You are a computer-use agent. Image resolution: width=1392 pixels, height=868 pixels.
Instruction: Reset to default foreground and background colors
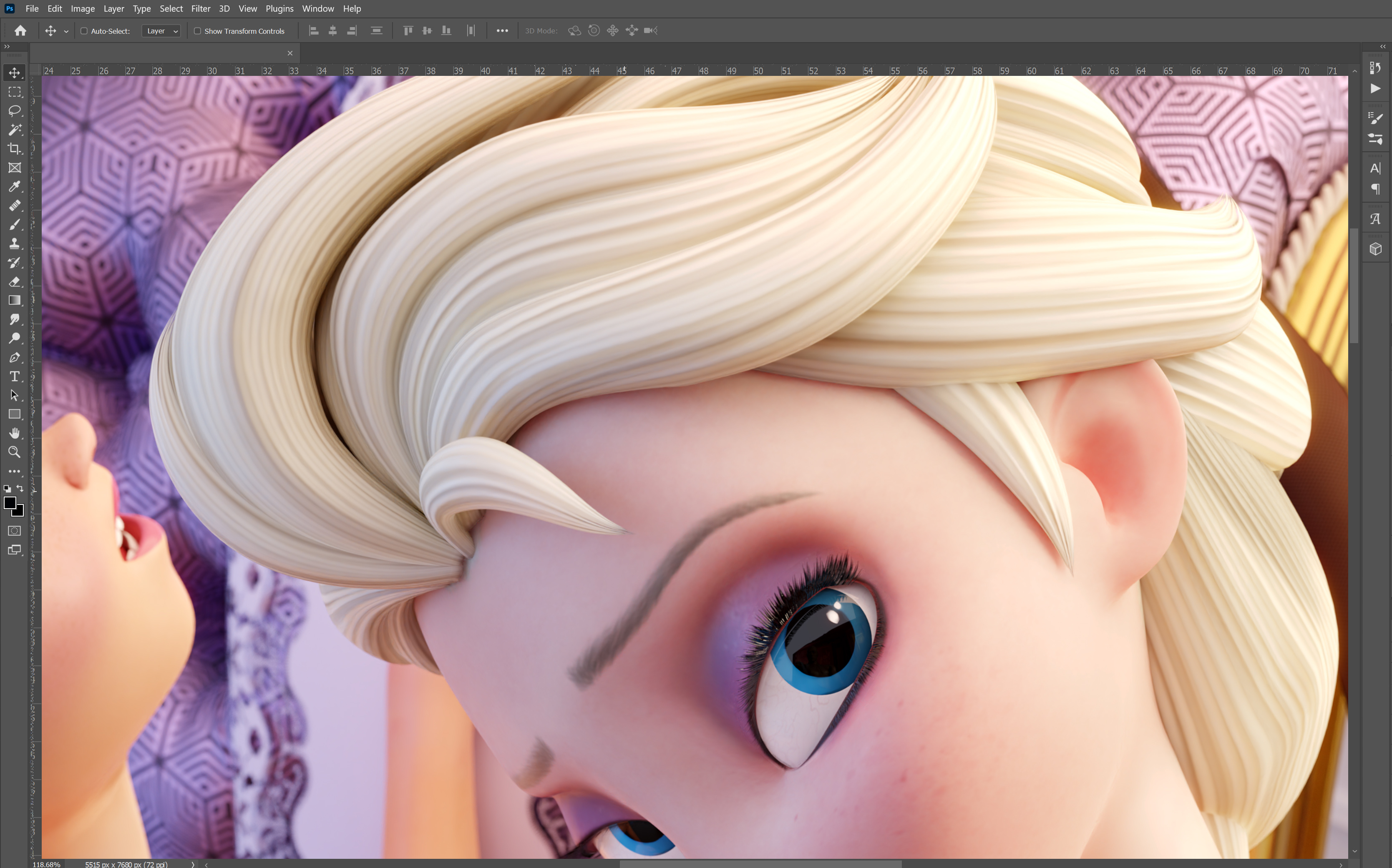(7, 489)
